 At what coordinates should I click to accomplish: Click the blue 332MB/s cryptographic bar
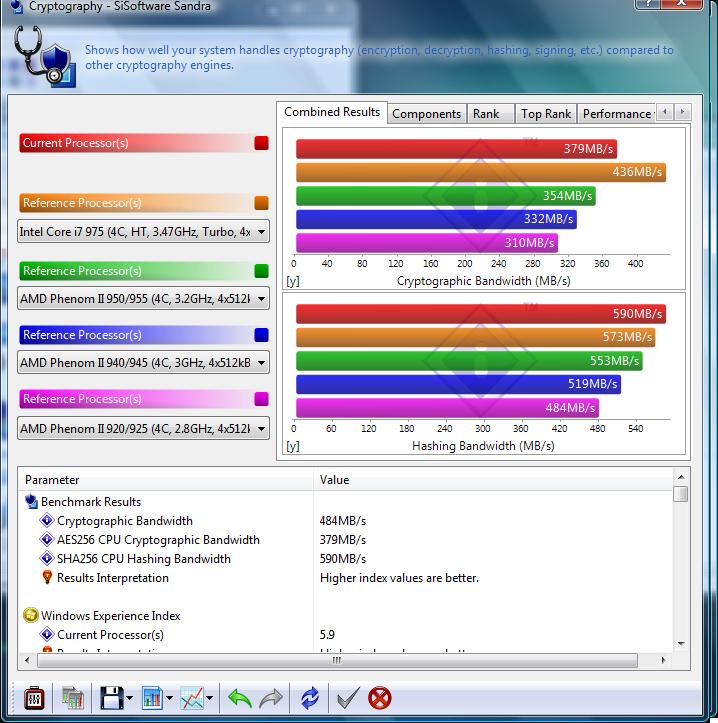tap(436, 219)
